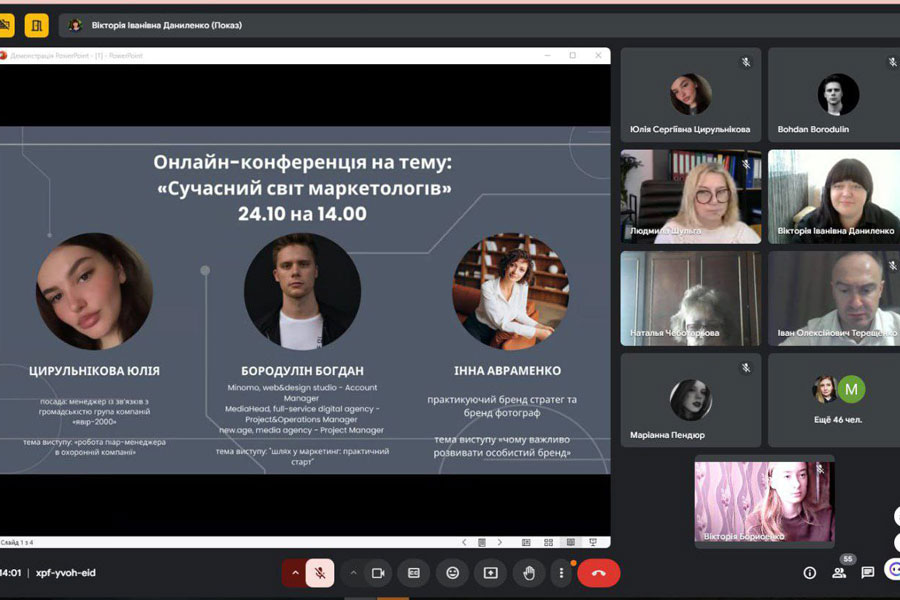Switch to reading view icon in PowerPoint

coord(571,542)
